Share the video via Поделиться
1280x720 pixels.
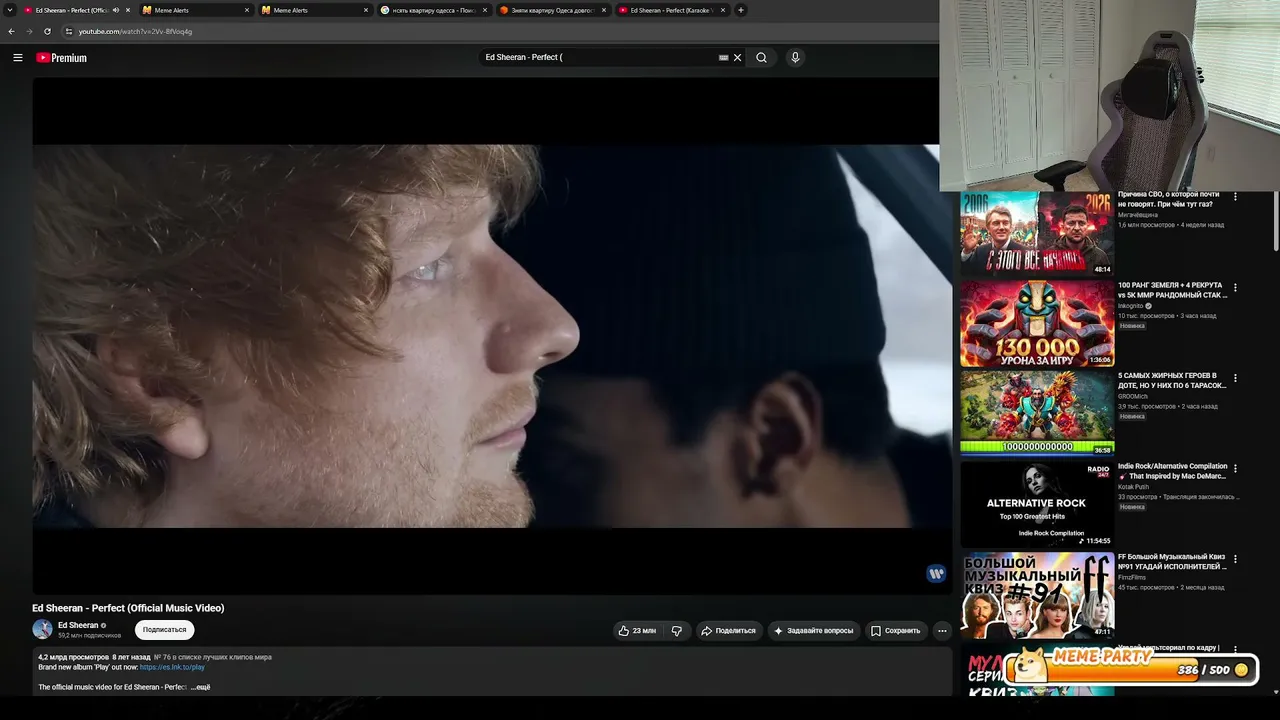point(728,631)
